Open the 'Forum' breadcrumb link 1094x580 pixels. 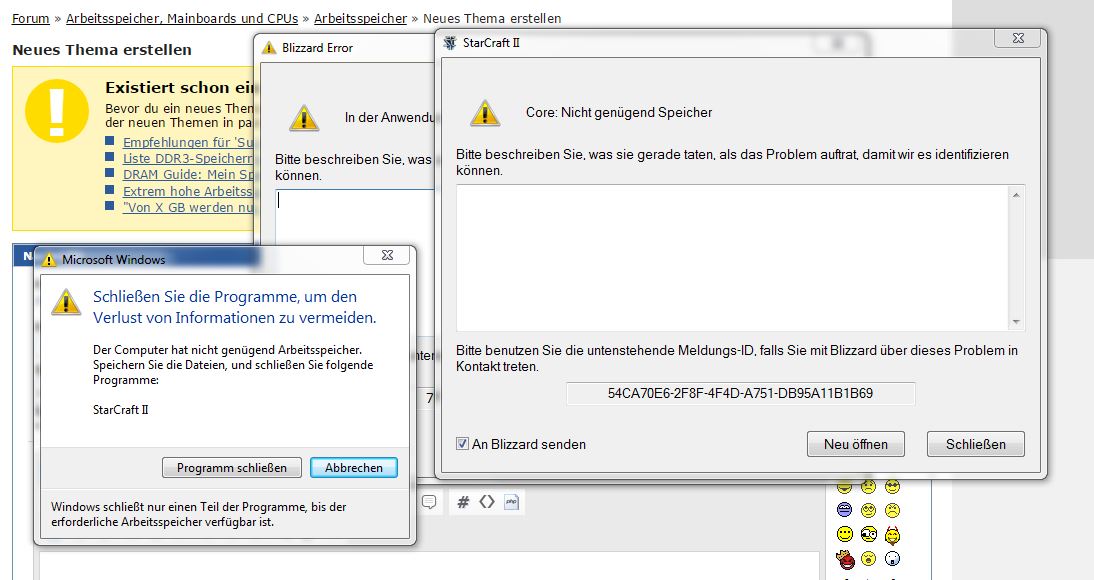[x=31, y=18]
